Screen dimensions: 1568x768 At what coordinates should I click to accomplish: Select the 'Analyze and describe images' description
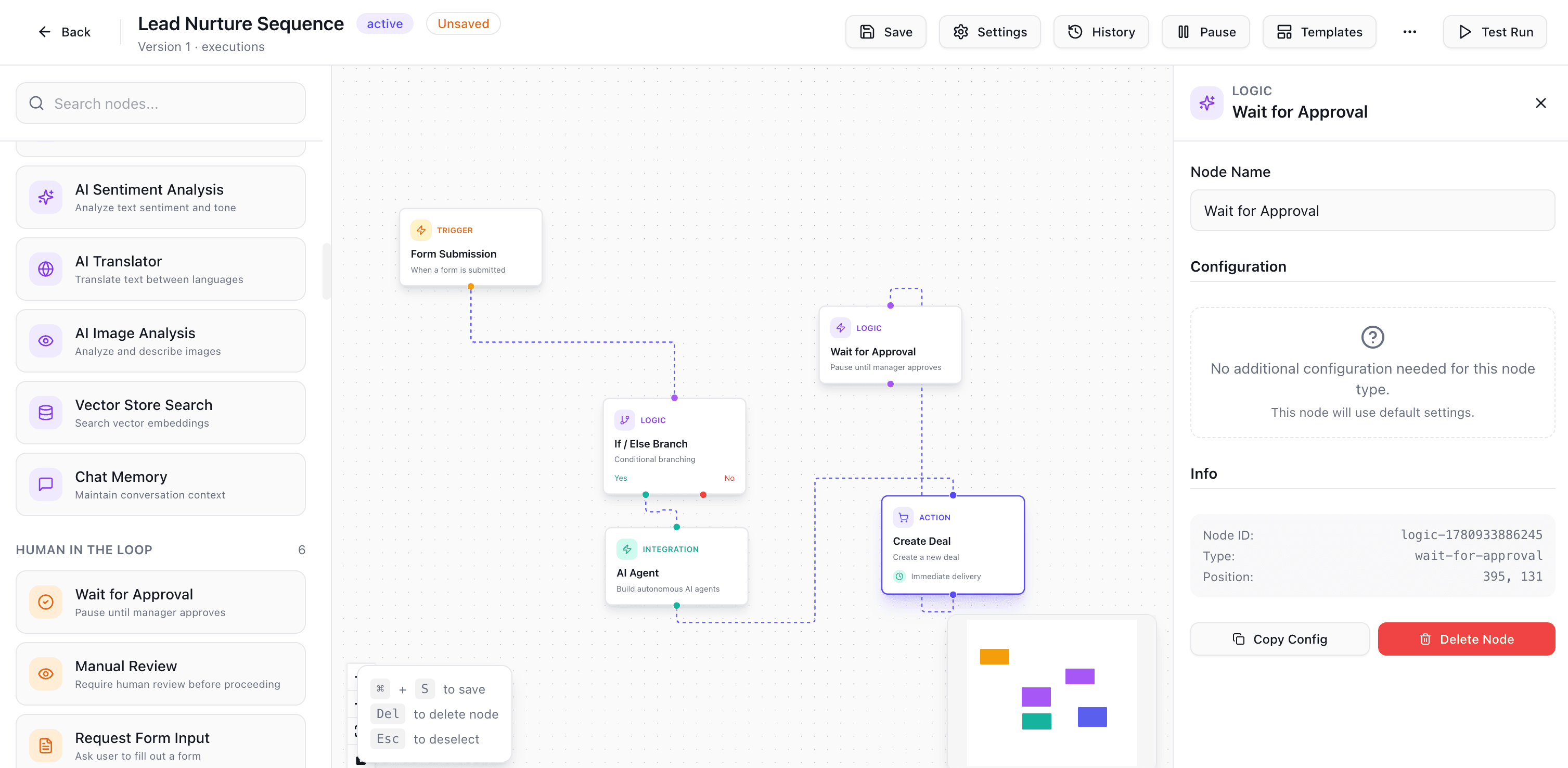148,351
